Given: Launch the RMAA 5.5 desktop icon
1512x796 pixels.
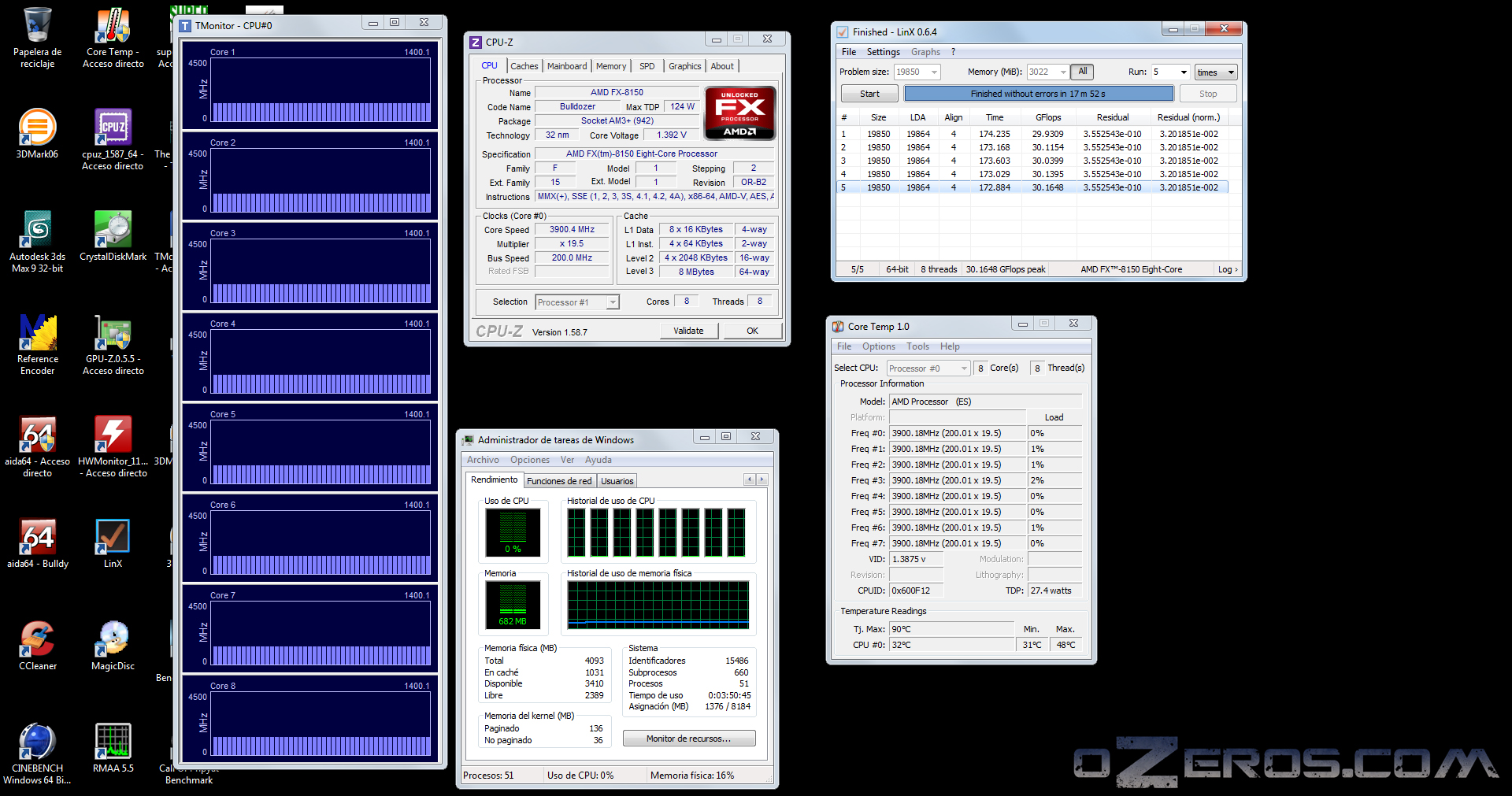Looking at the screenshot, I should (x=113, y=748).
